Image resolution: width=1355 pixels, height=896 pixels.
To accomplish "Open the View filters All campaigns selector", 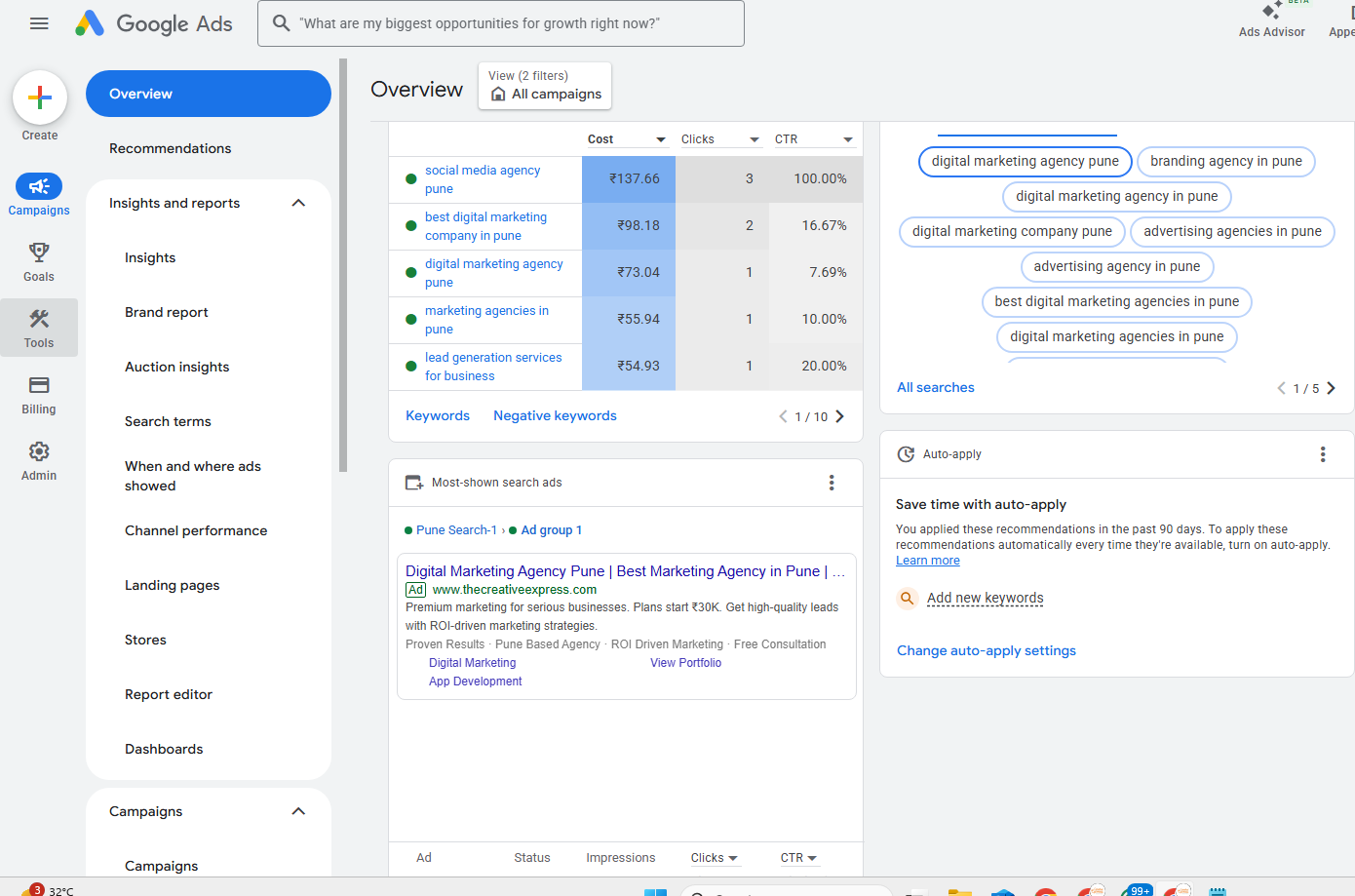I will pyautogui.click(x=545, y=86).
